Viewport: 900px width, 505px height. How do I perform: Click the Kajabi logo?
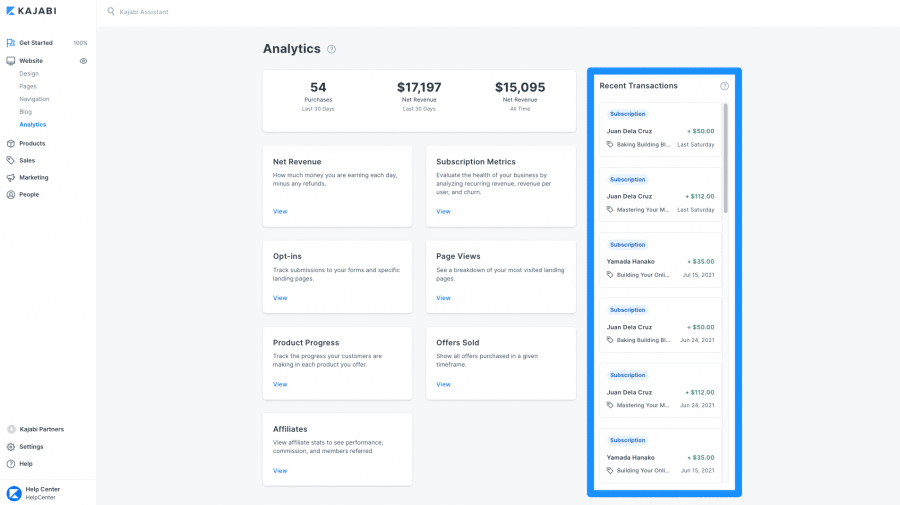click(31, 11)
